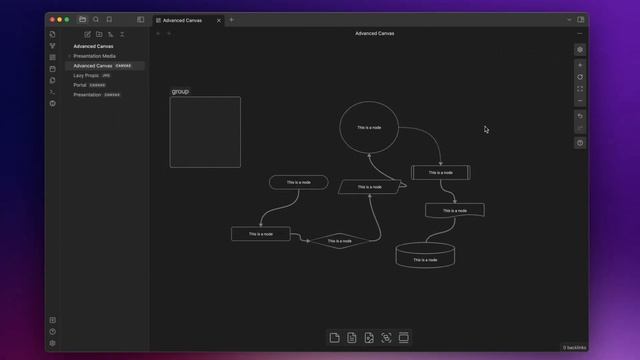
Task: Switch to the search sidebar tab
Action: [96, 20]
